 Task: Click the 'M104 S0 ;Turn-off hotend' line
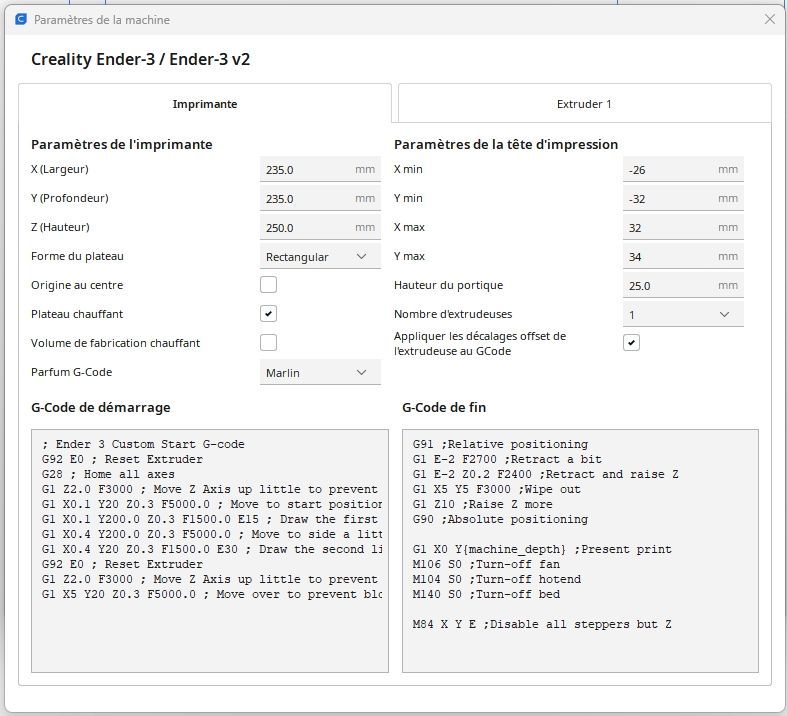pyautogui.click(x=497, y=579)
